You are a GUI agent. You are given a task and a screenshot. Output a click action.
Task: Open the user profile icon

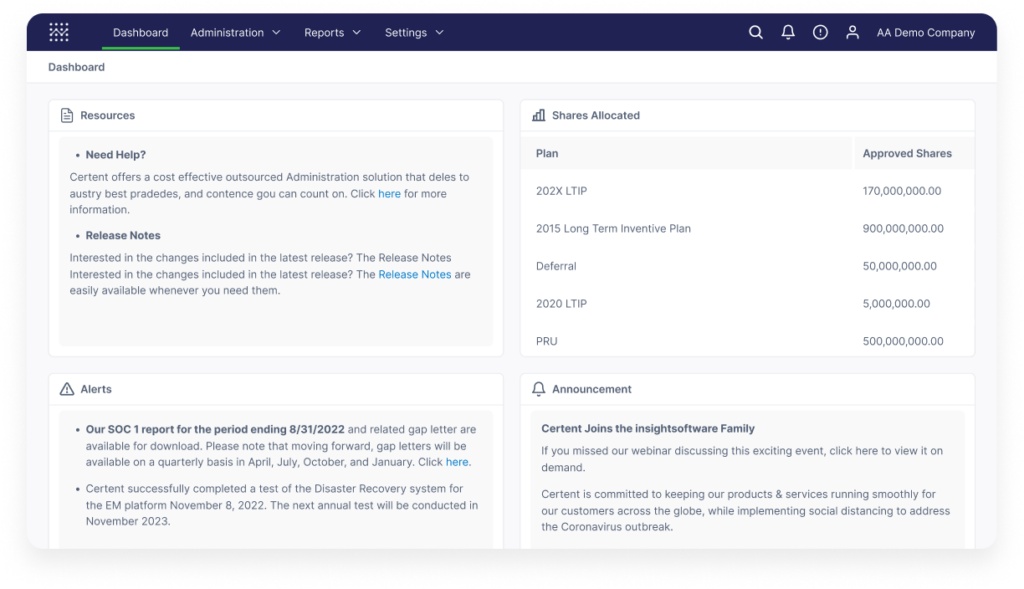coord(852,33)
